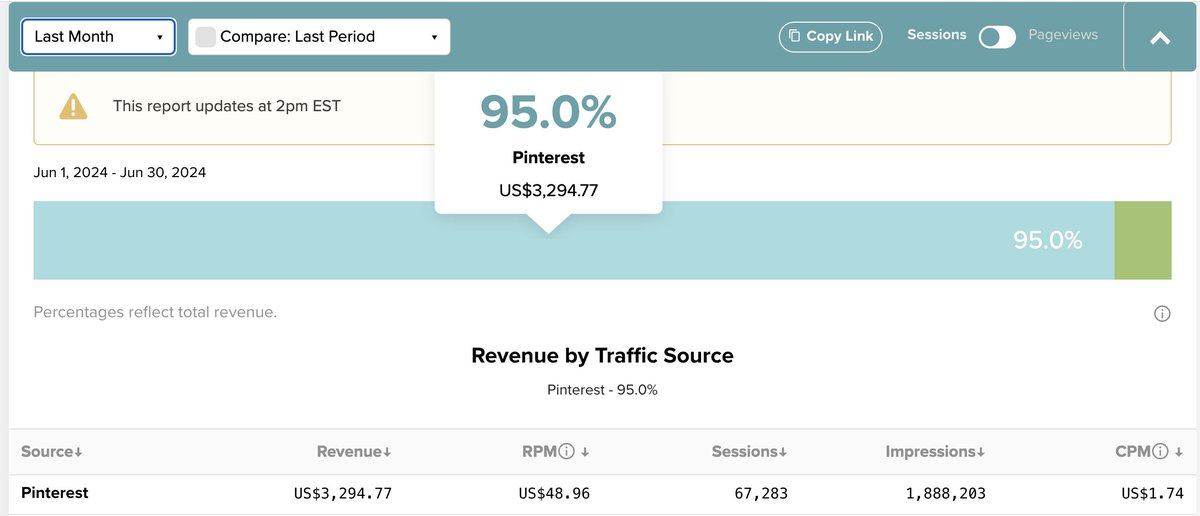The width and height of the screenshot is (1200, 516).
Task: Click the Pageviews label
Action: (x=1063, y=35)
